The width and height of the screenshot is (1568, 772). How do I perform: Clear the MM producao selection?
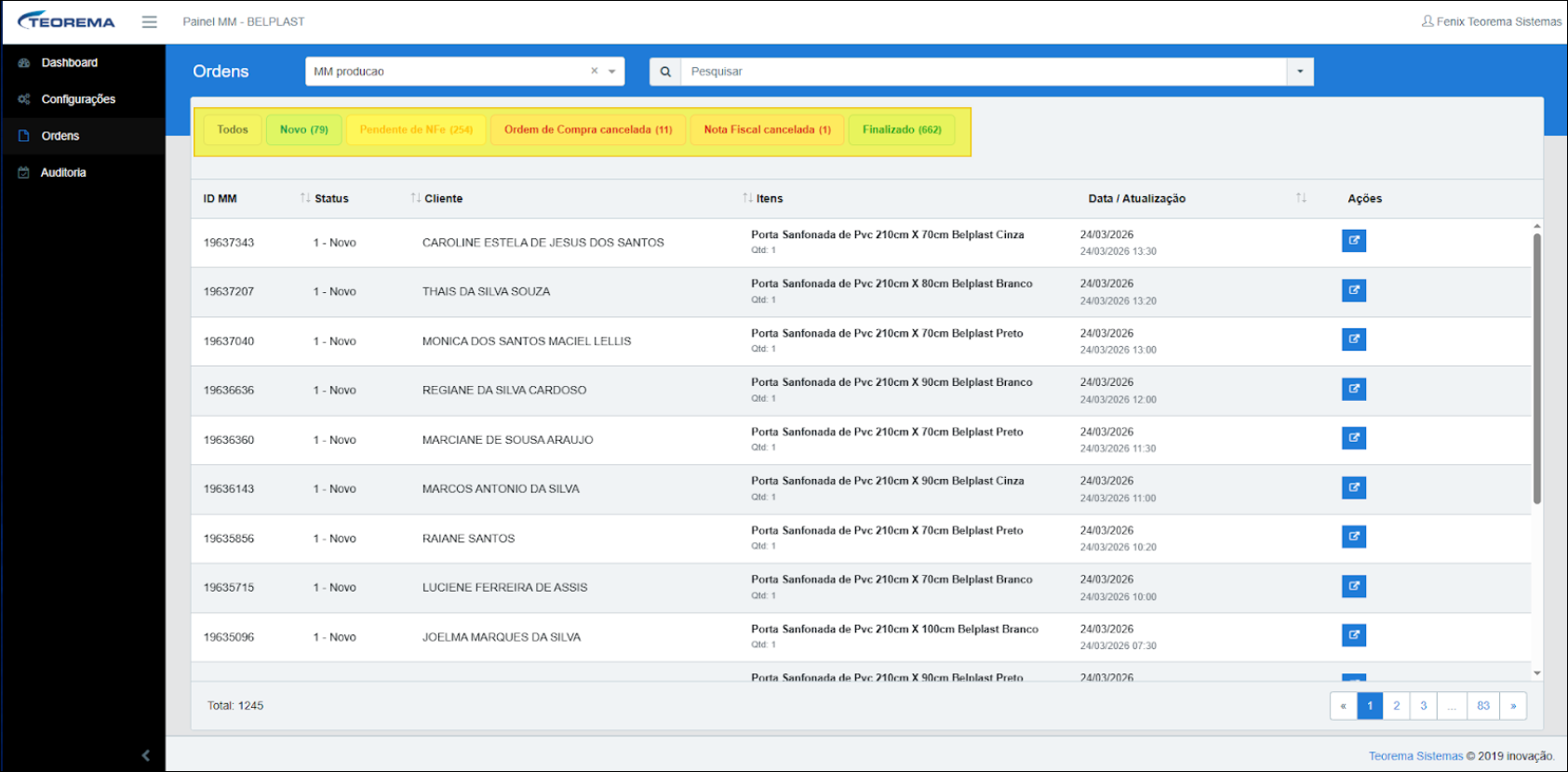(594, 71)
